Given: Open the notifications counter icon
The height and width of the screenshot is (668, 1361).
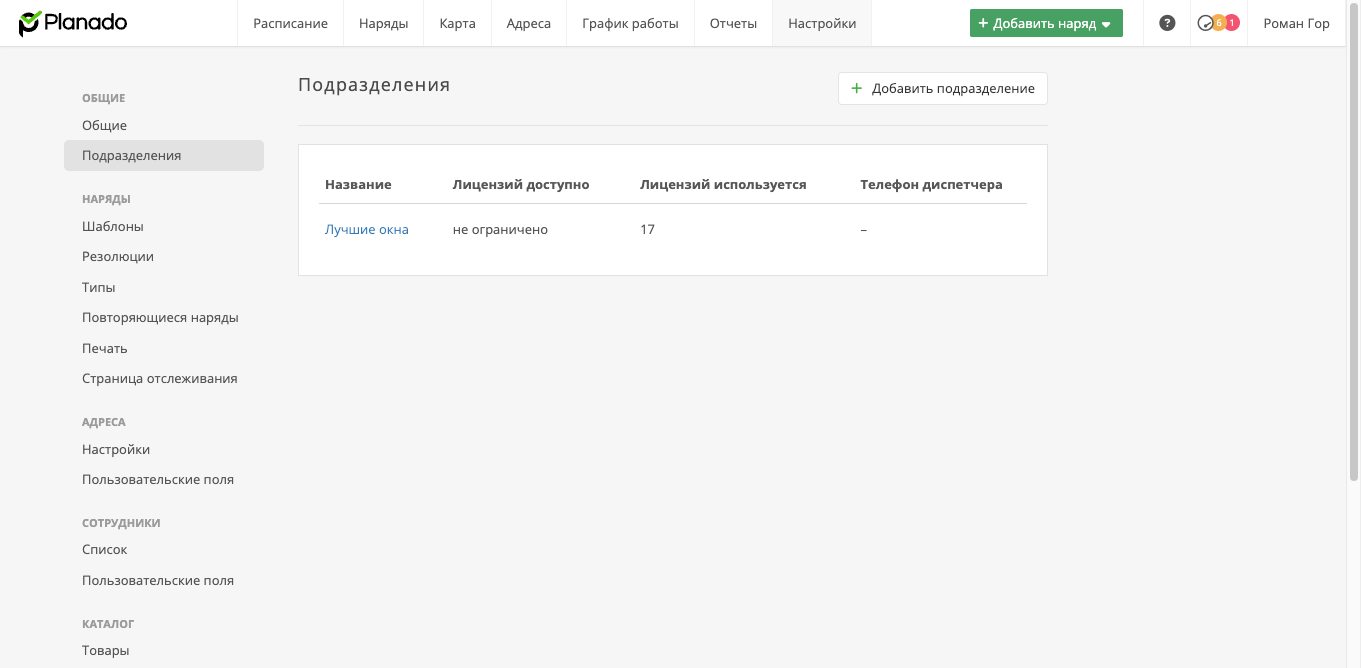Looking at the screenshot, I should (x=1218, y=23).
